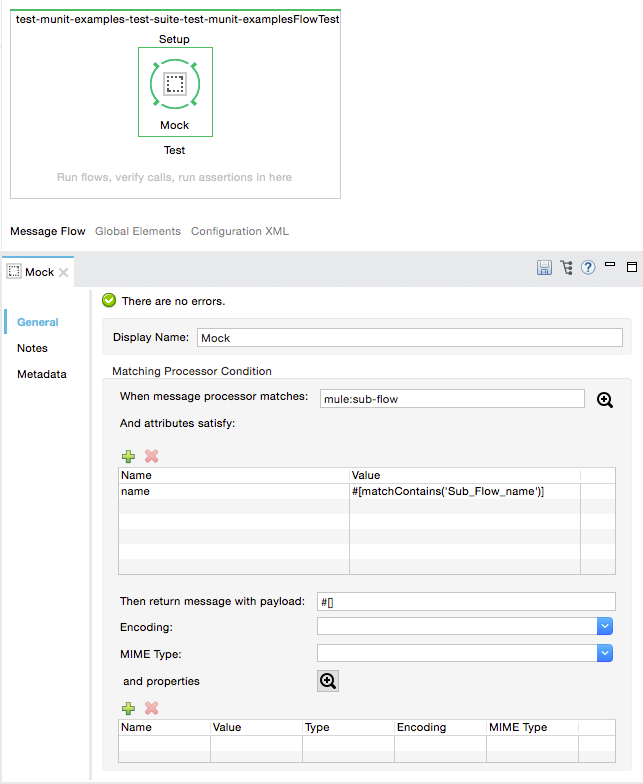Viewport: 643px width, 784px height.
Task: Add property using lower green plus icon
Action: click(x=129, y=708)
